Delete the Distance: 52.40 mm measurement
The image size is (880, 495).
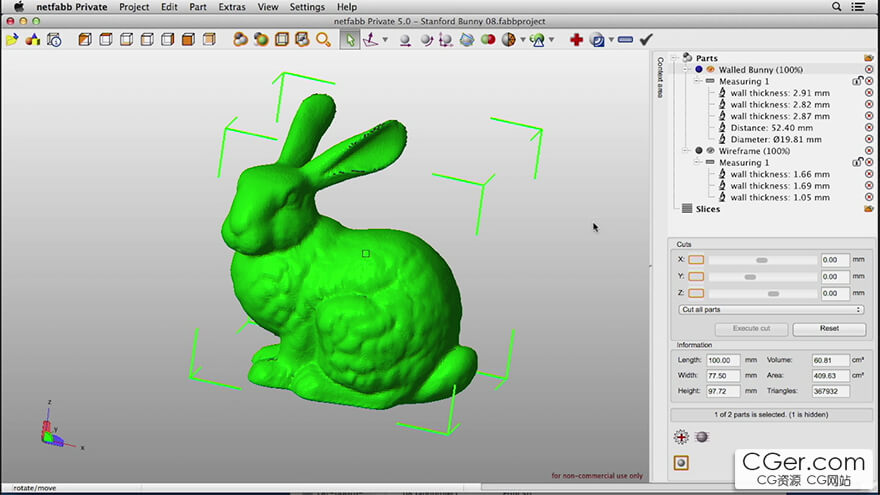click(869, 127)
